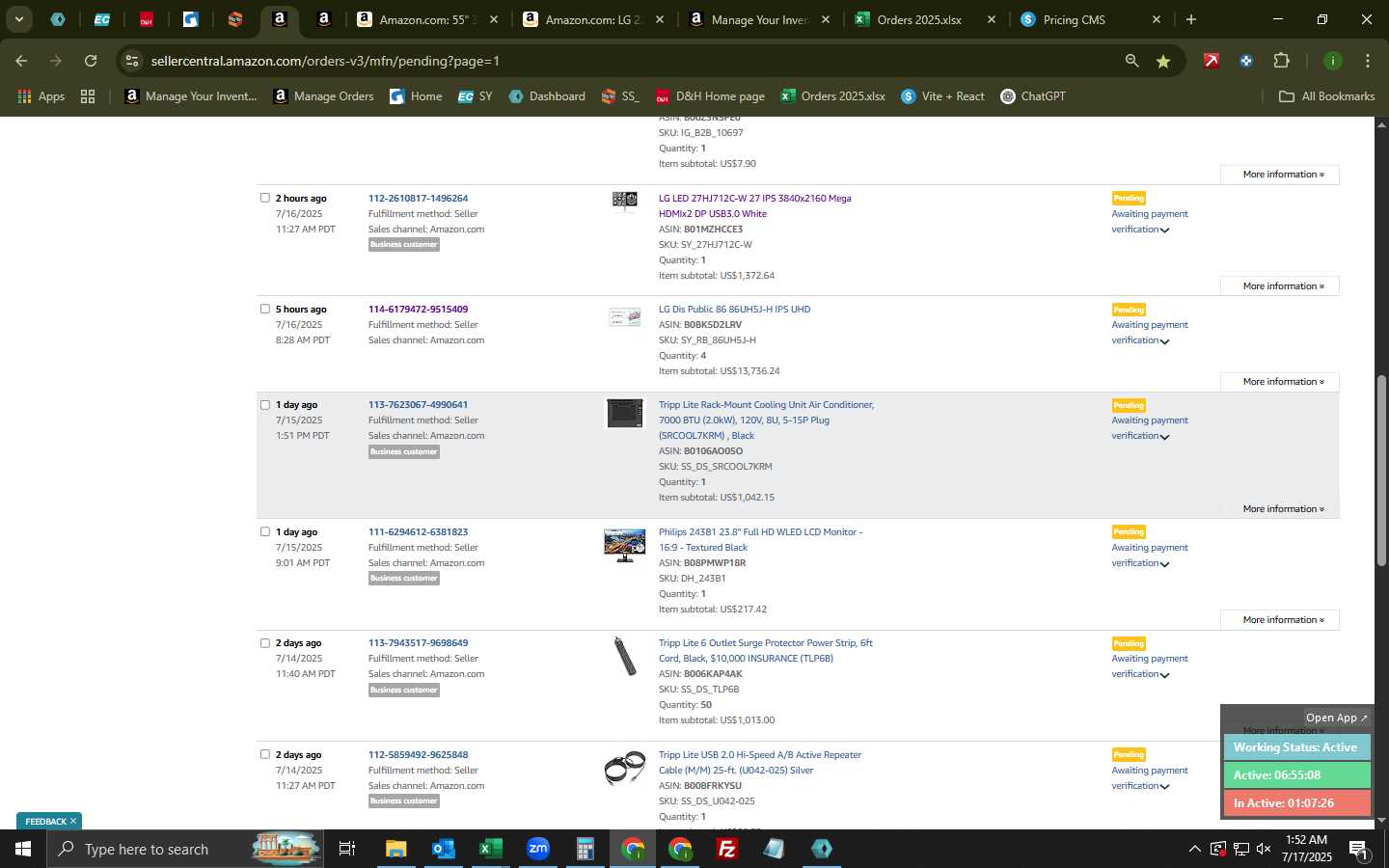Image resolution: width=1389 pixels, height=868 pixels.
Task: Bookmark this page with the star icon
Action: pos(1163,61)
